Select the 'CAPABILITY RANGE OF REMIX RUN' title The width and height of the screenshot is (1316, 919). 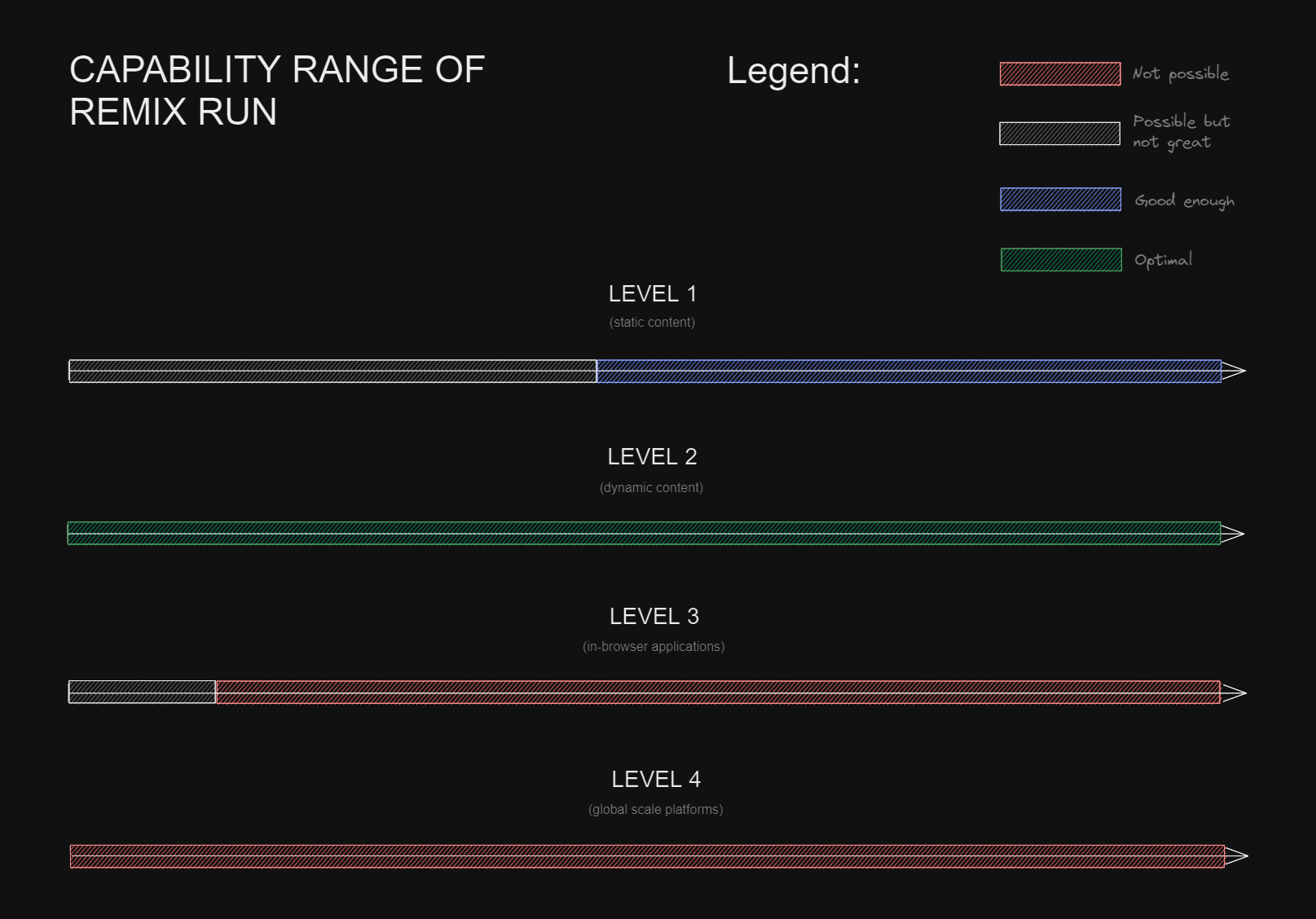click(x=277, y=90)
